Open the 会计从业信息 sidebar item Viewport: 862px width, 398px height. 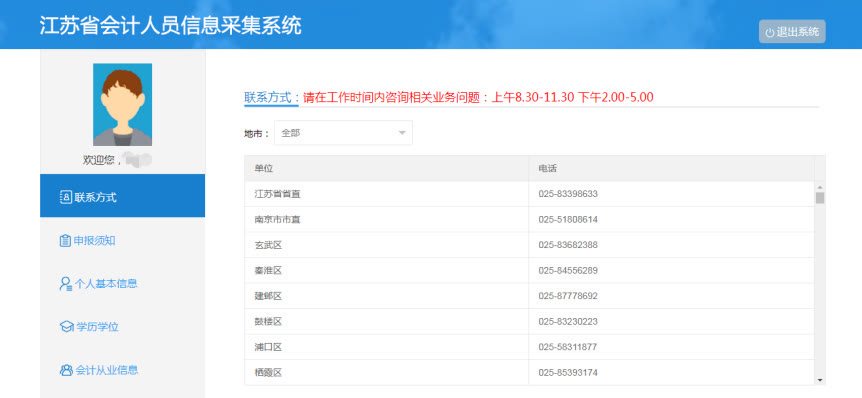point(123,370)
